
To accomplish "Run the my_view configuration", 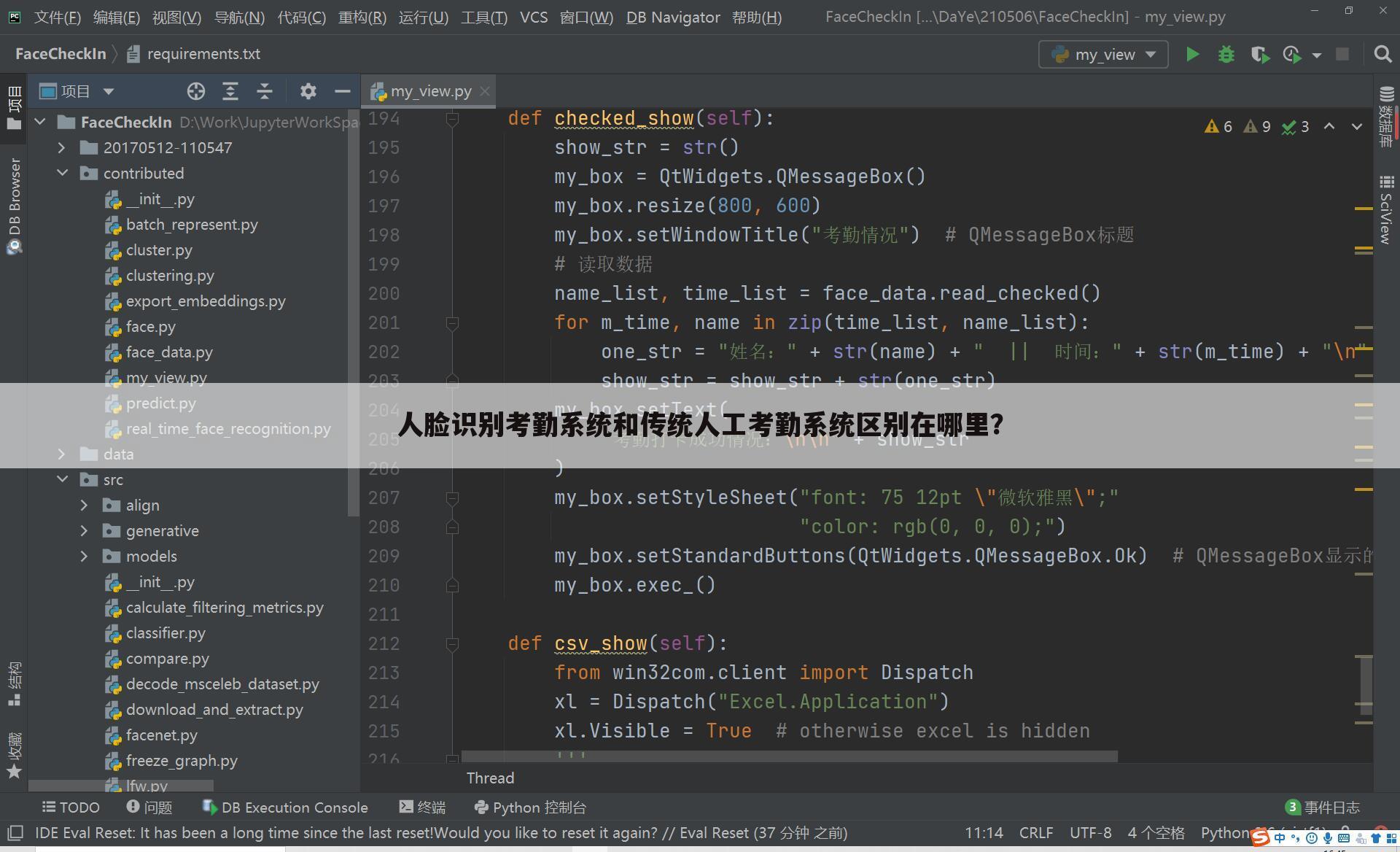I will tap(1192, 55).
